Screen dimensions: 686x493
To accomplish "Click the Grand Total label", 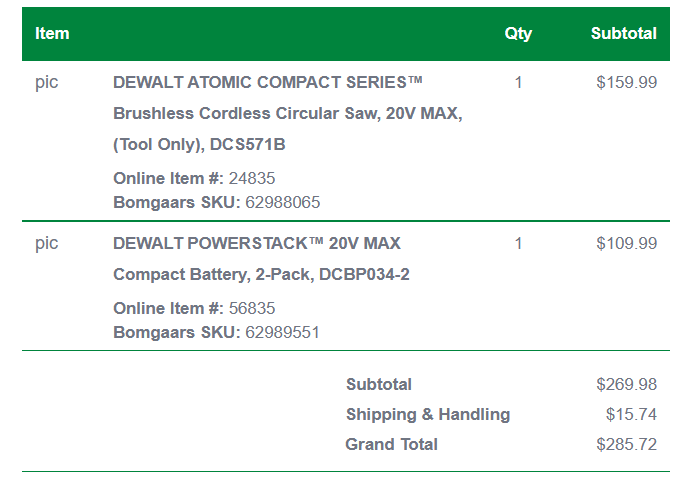I will coord(392,444).
